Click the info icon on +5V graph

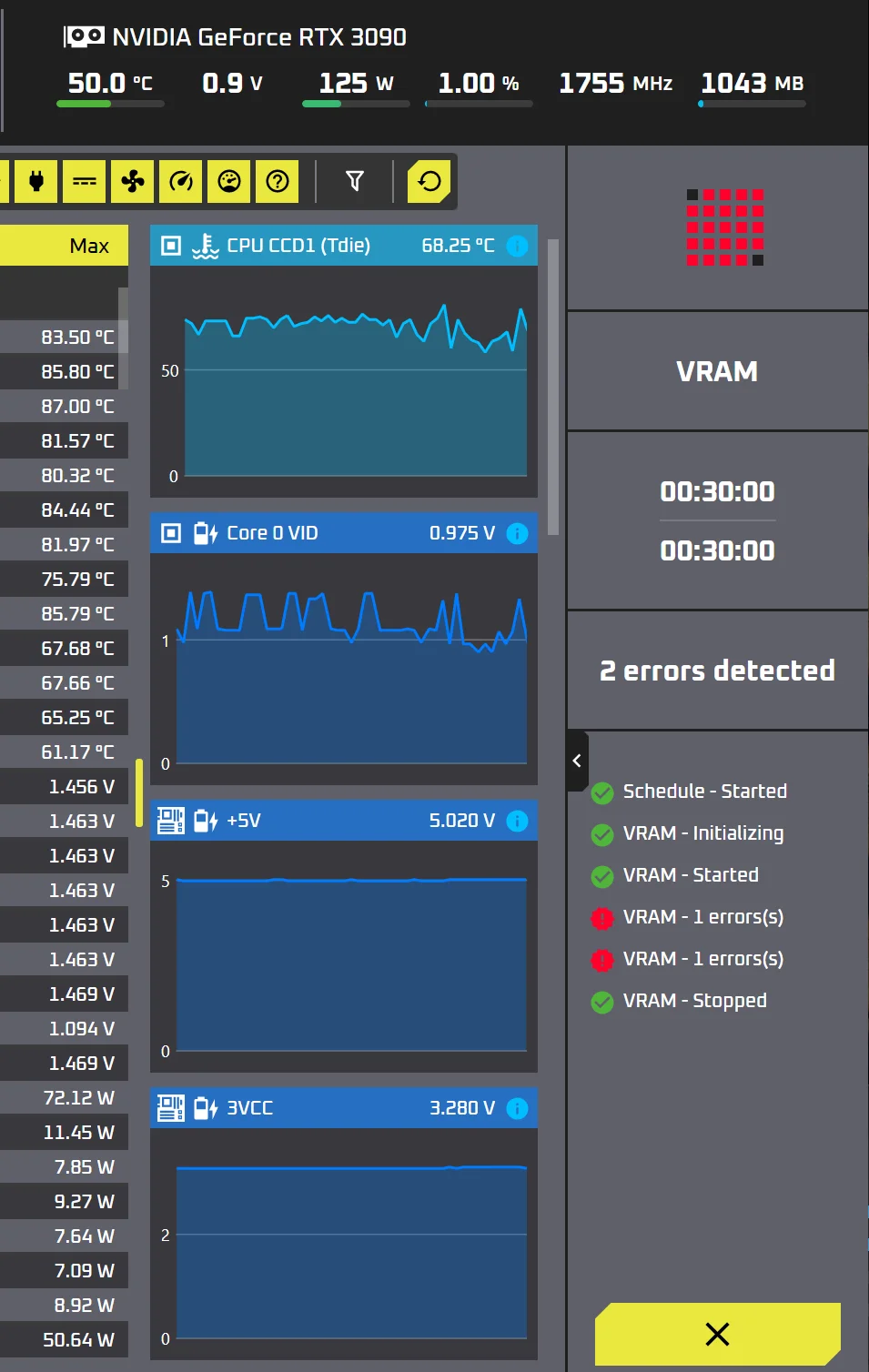click(x=517, y=821)
